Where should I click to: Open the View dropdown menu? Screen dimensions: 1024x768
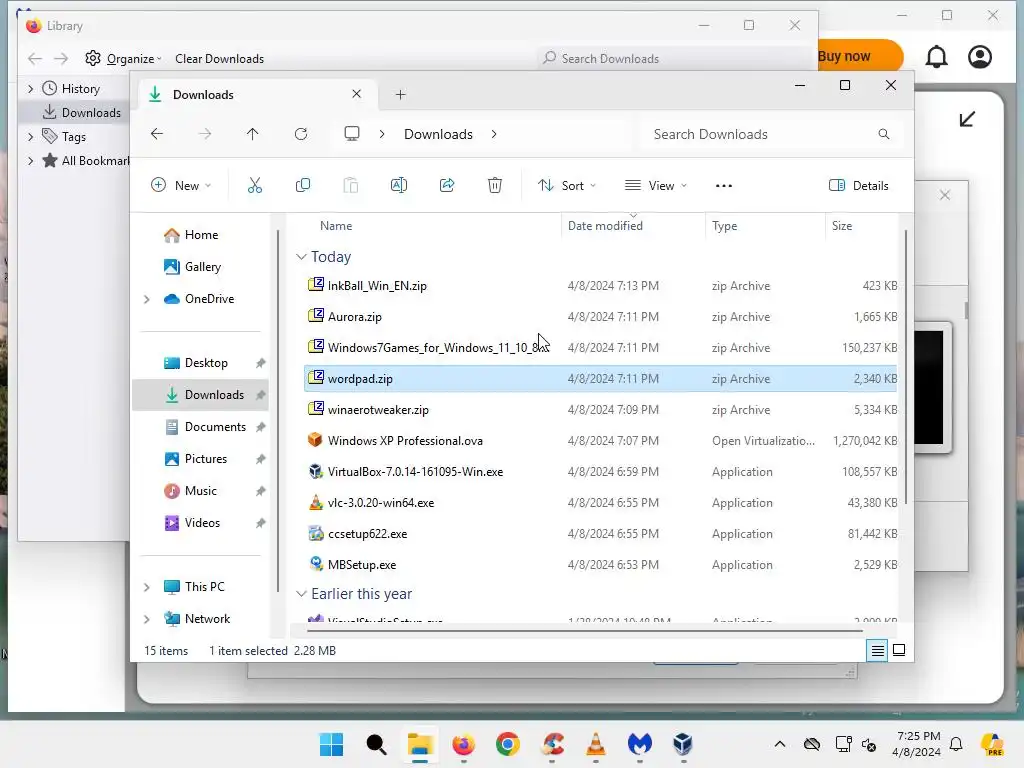(x=656, y=185)
